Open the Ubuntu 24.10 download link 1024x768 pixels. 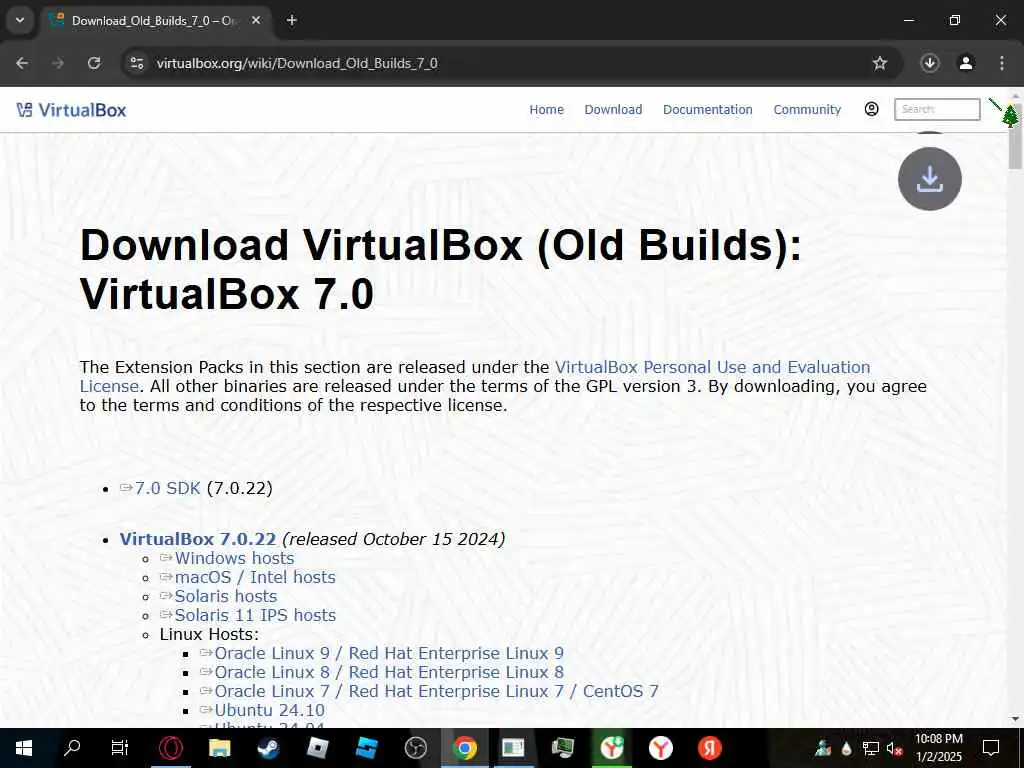click(x=270, y=710)
